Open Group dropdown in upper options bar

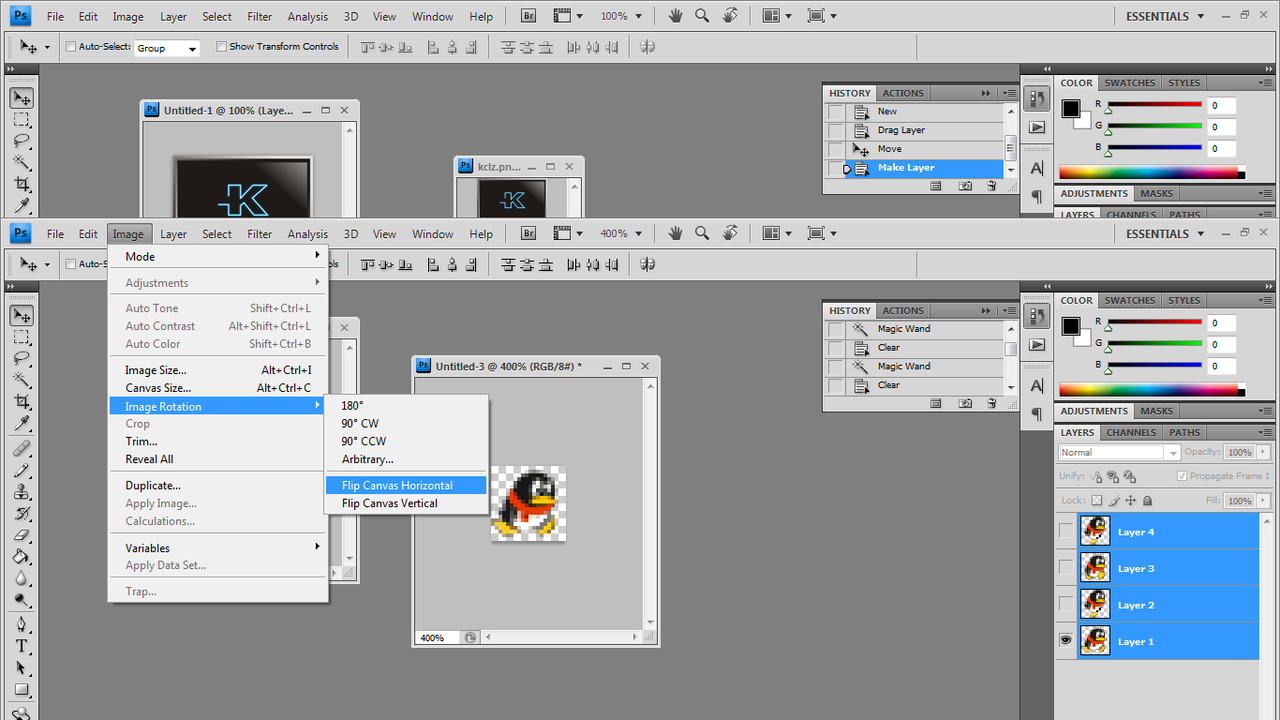click(x=167, y=48)
